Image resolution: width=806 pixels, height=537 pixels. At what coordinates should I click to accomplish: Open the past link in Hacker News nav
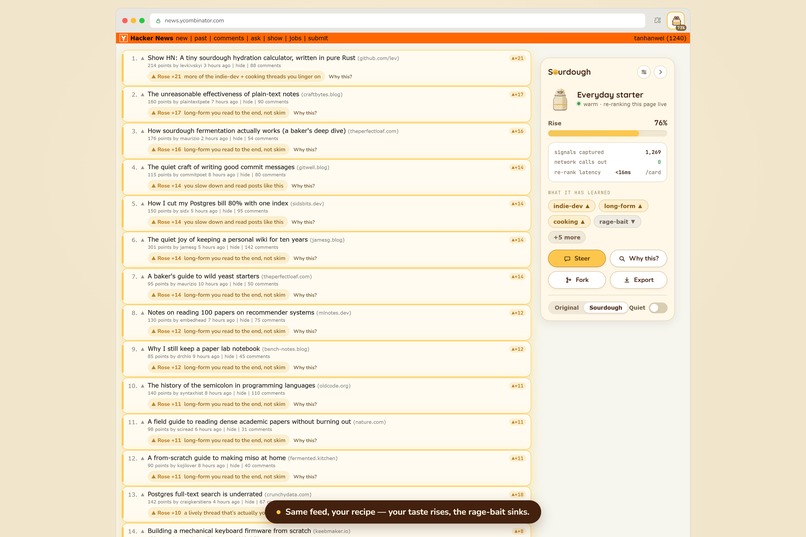coord(200,38)
